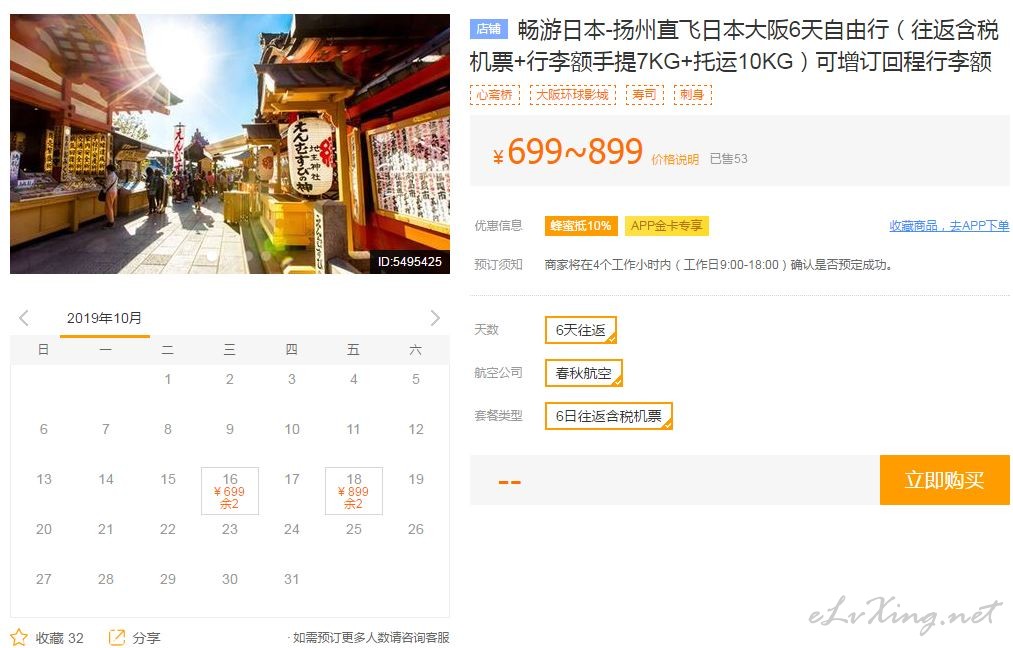Click the share arrow icon
The height and width of the screenshot is (648, 1013).
tap(116, 638)
